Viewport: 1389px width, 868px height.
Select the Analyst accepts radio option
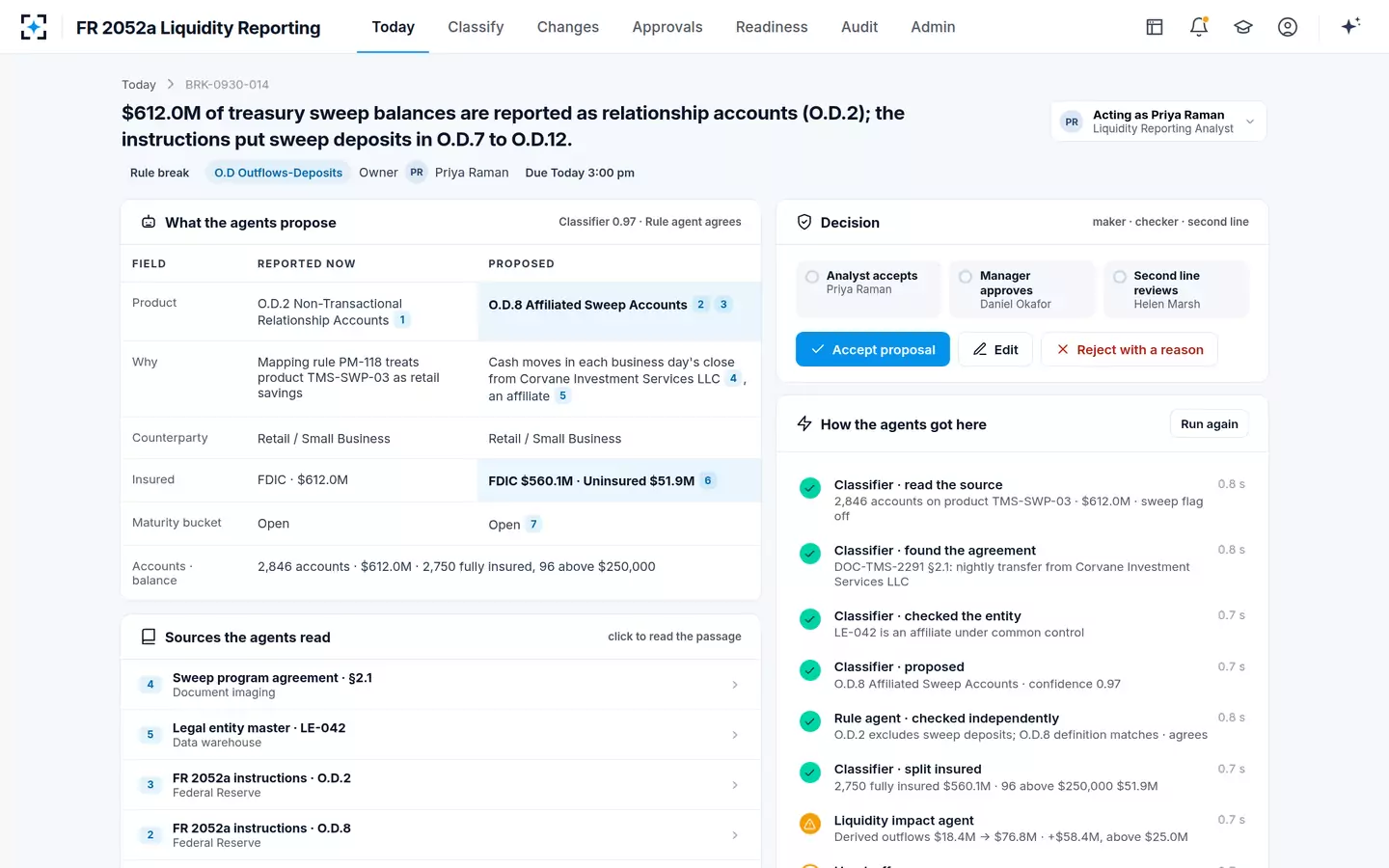coord(812,277)
